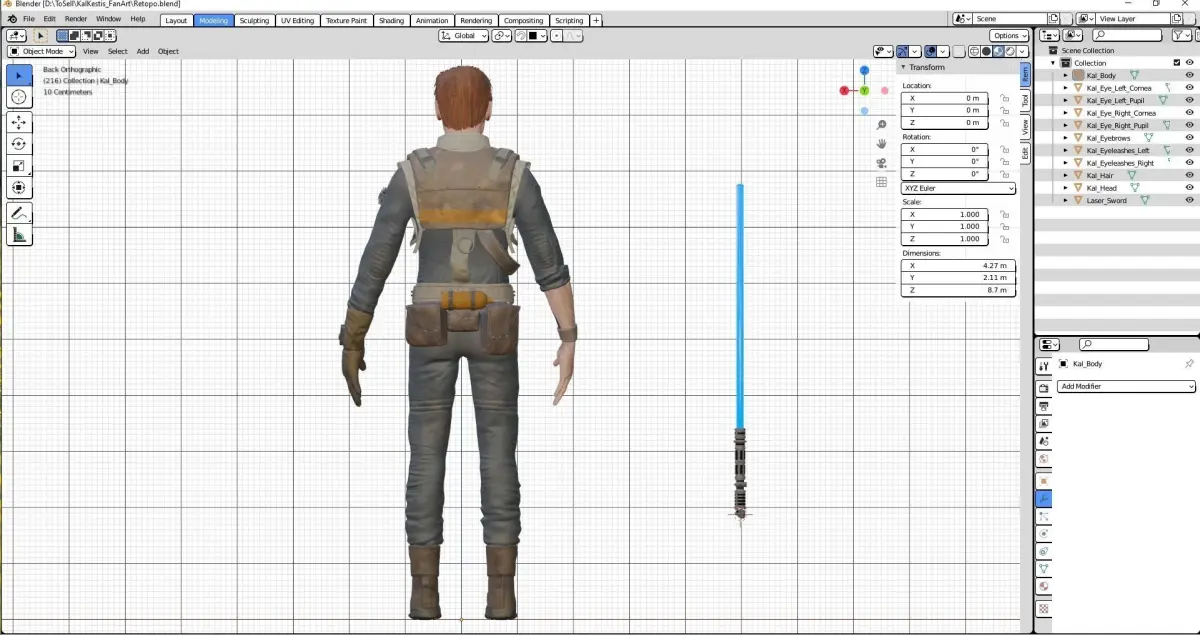Open the viewport Options dropdown
1200x635 pixels.
pos(1009,35)
